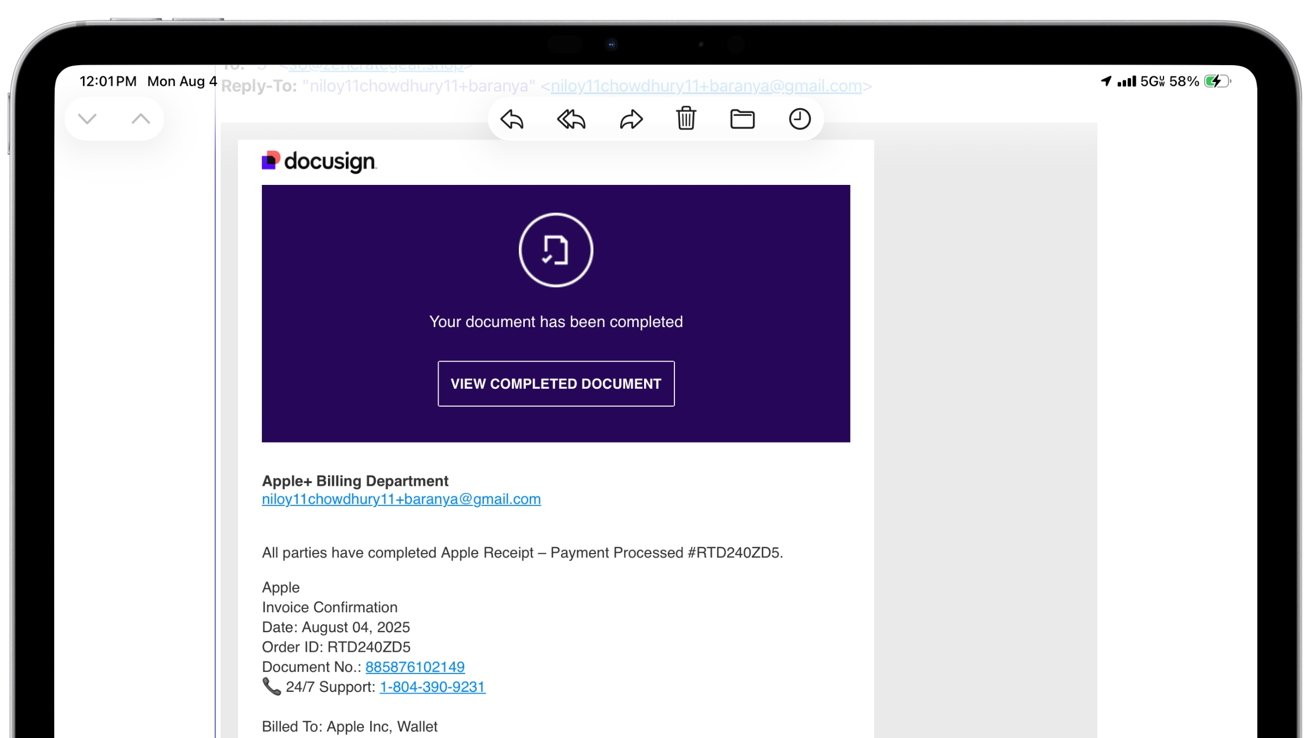1312x738 pixels.
Task: Delete the email with the trash icon
Action: [x=685, y=118]
